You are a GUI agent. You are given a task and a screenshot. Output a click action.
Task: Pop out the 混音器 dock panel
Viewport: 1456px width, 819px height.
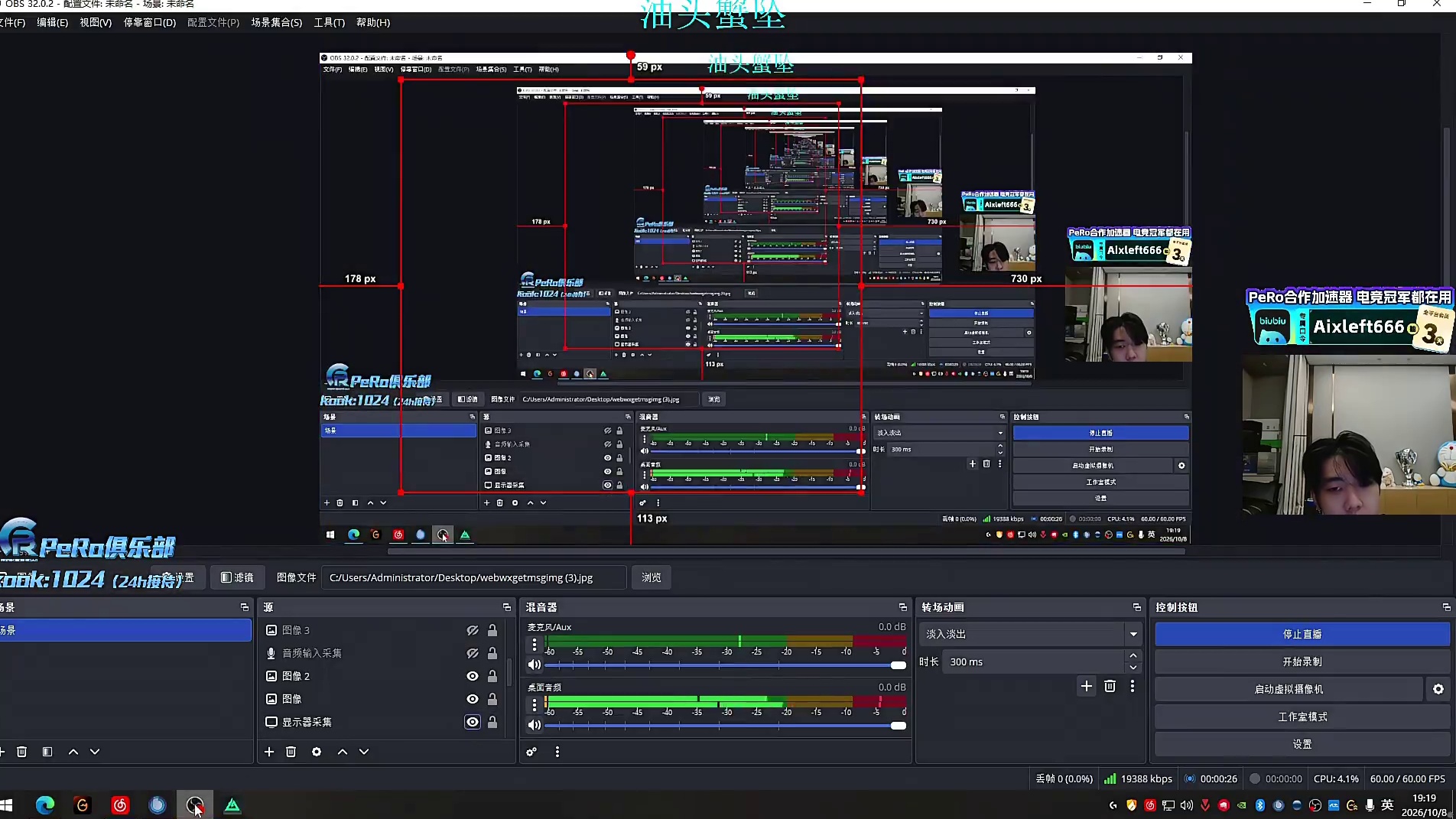click(903, 607)
